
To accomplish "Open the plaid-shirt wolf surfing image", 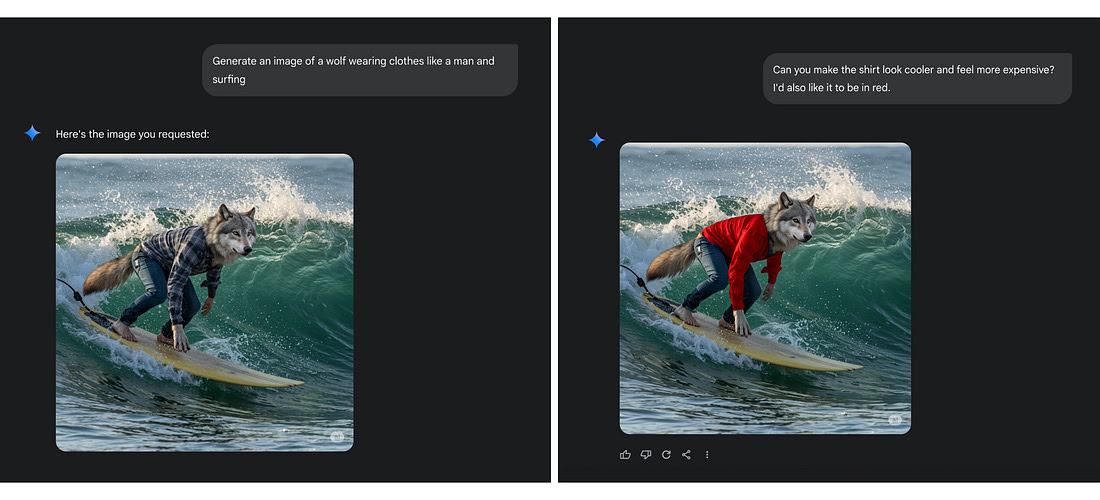I will pos(204,302).
